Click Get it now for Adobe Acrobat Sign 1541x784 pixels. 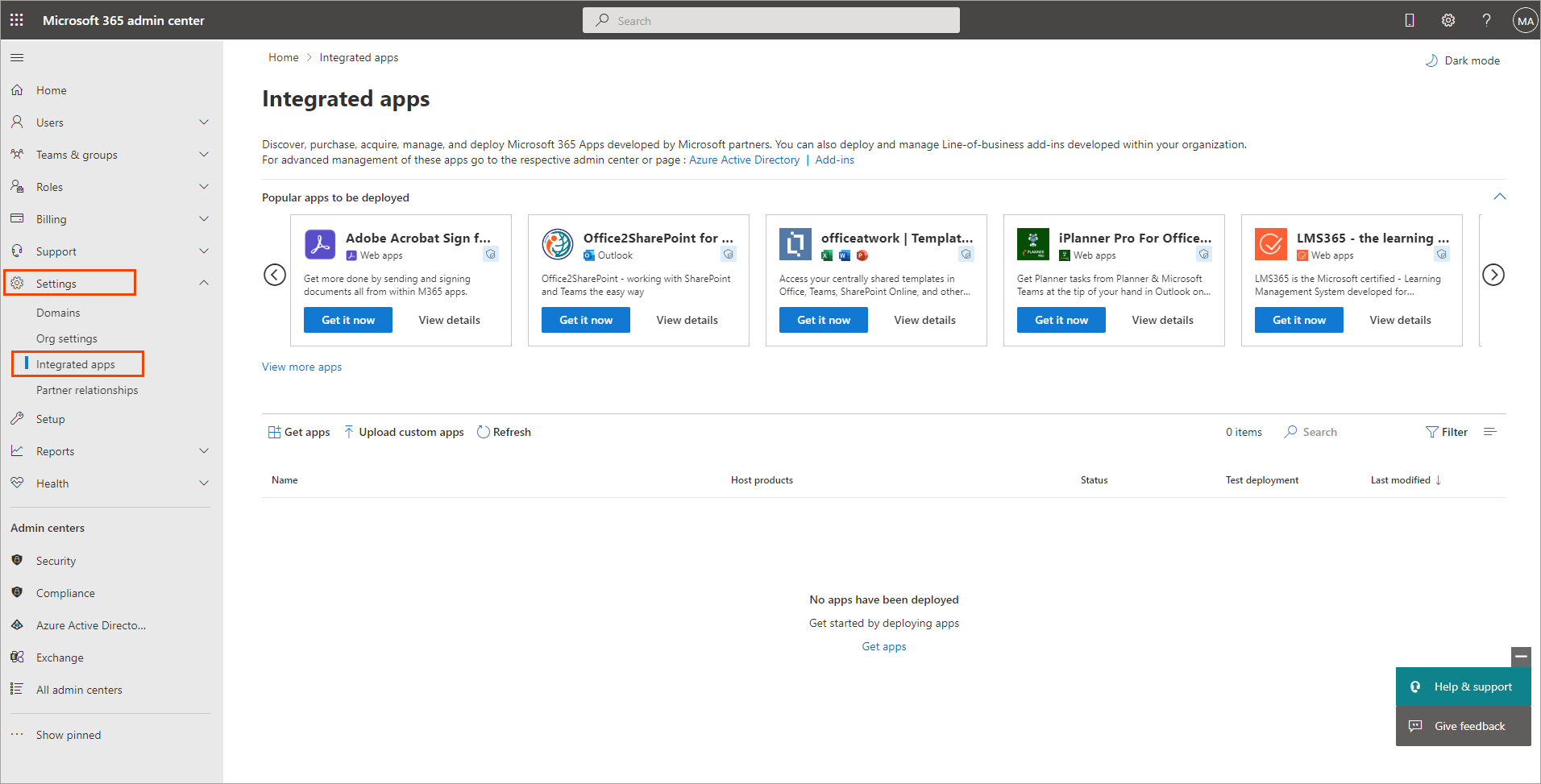coord(347,320)
